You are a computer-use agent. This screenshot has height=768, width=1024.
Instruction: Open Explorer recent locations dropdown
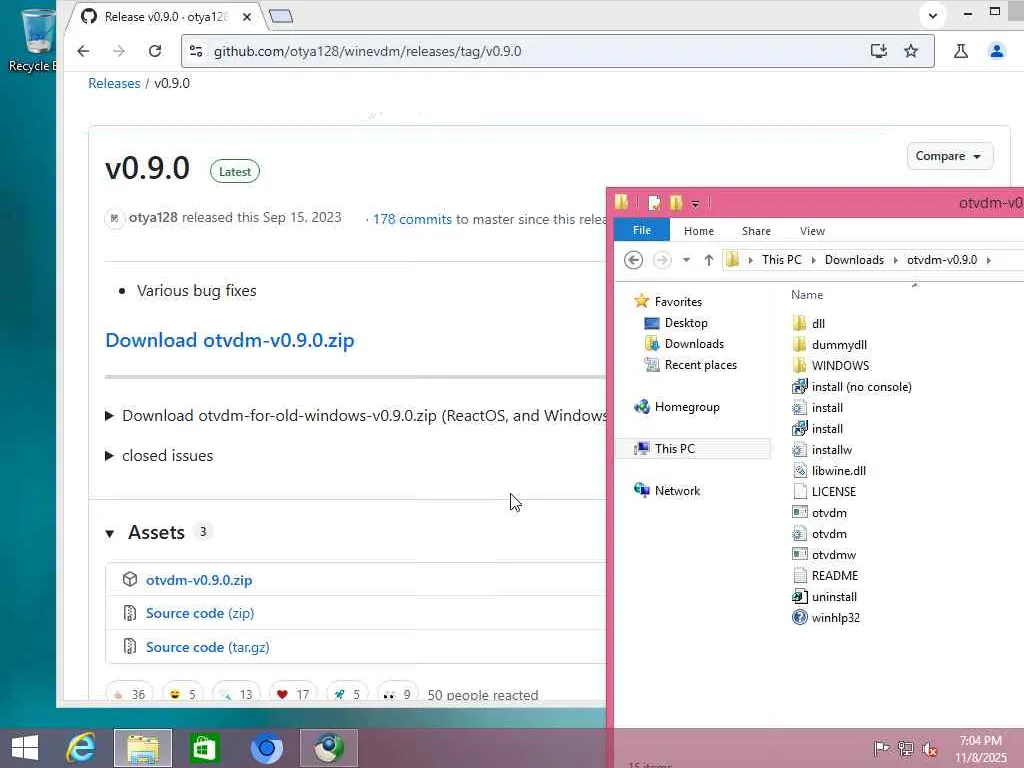686,260
